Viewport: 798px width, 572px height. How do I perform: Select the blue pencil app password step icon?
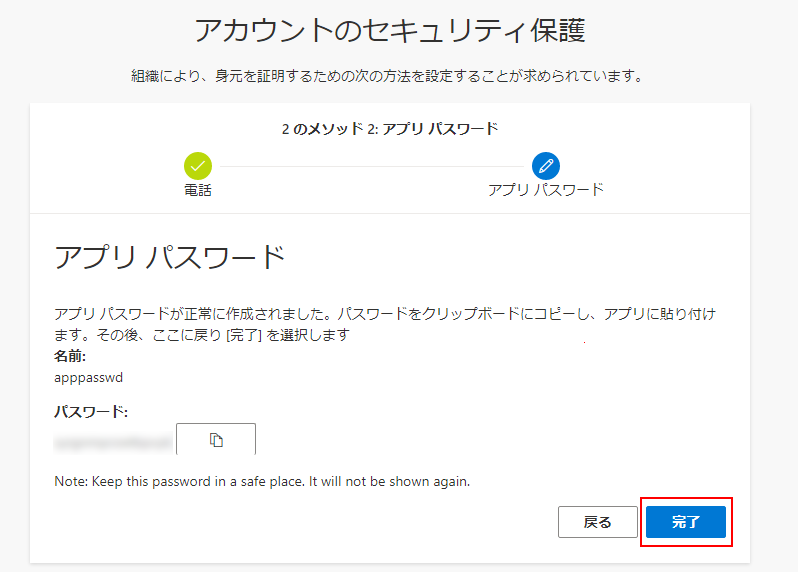(x=546, y=166)
